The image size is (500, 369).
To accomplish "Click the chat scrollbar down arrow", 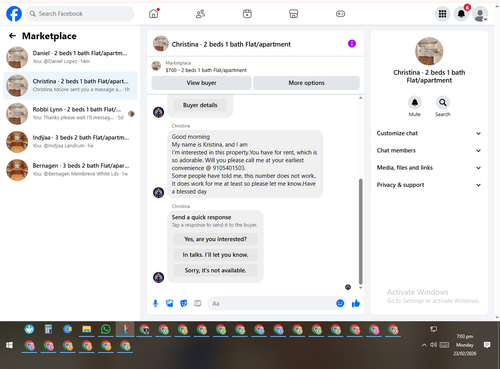I will pyautogui.click(x=360, y=287).
